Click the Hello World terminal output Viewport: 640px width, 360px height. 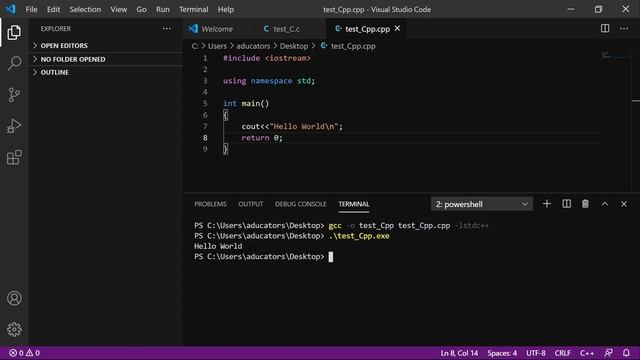(x=218, y=246)
